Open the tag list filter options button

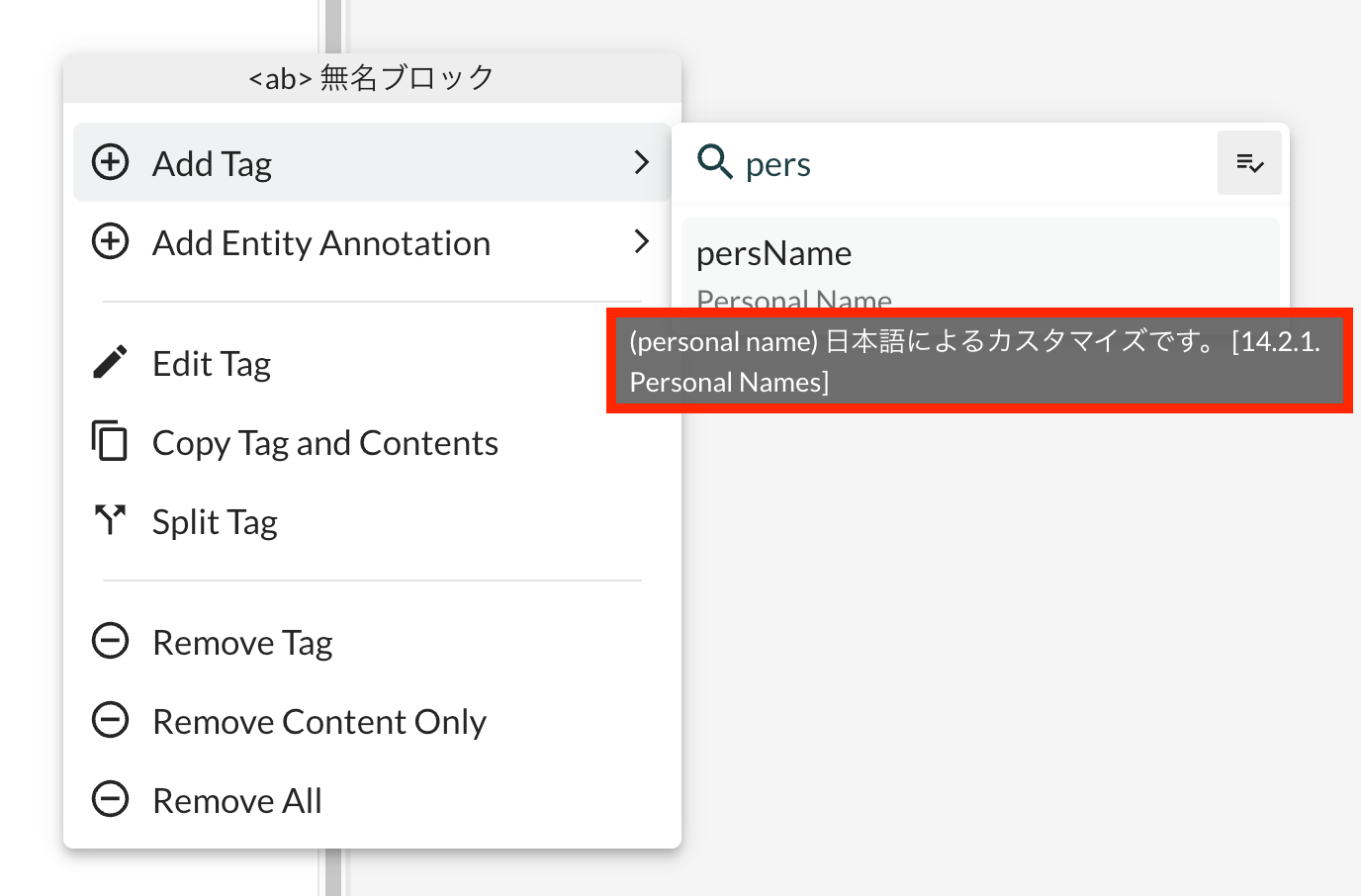(x=1249, y=162)
